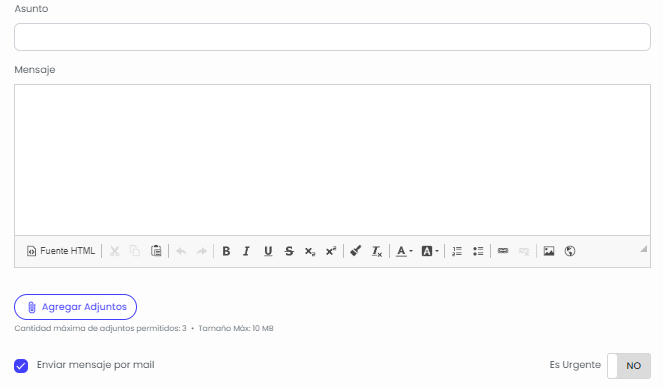The width and height of the screenshot is (663, 389).
Task: Open the text color dropdown
Action: (404, 251)
